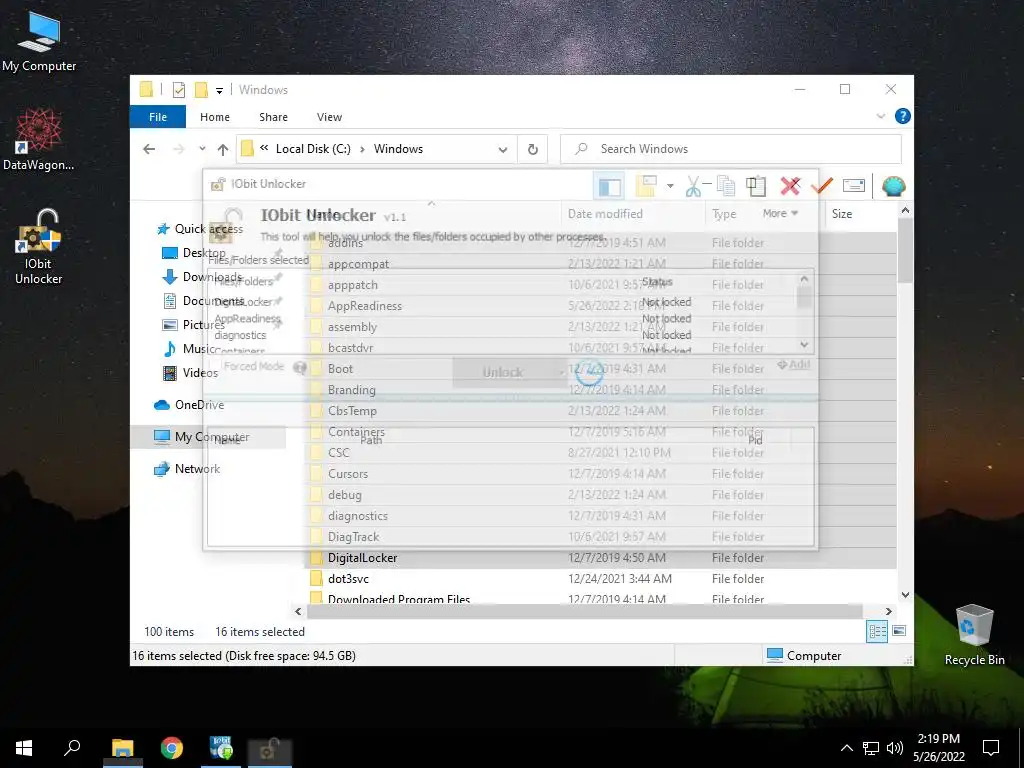This screenshot has width=1024, height=768.
Task: Select the Recycle Bin desktop icon
Action: 974,635
